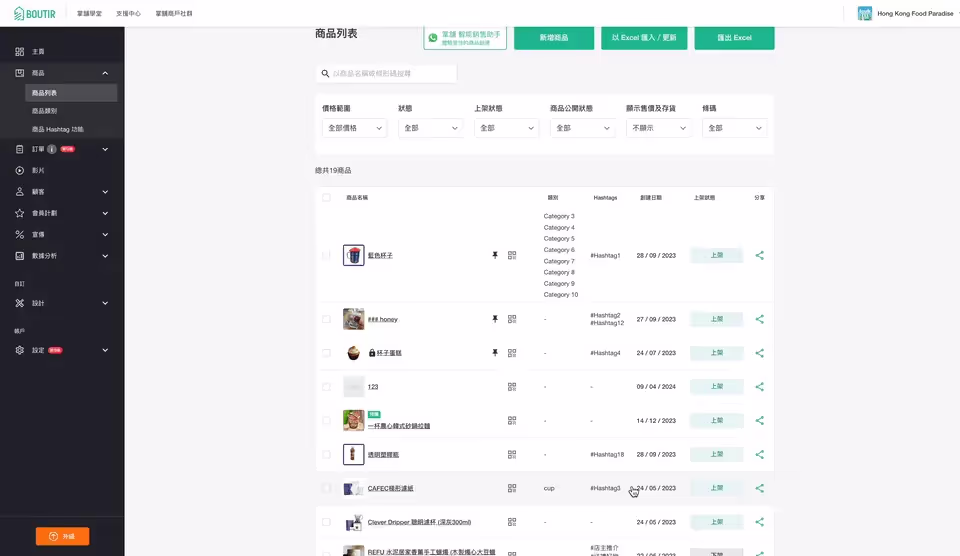The height and width of the screenshot is (556, 960).
Task: Click QR code icon for 透明塑膠瓶
Action: pyautogui.click(x=512, y=454)
